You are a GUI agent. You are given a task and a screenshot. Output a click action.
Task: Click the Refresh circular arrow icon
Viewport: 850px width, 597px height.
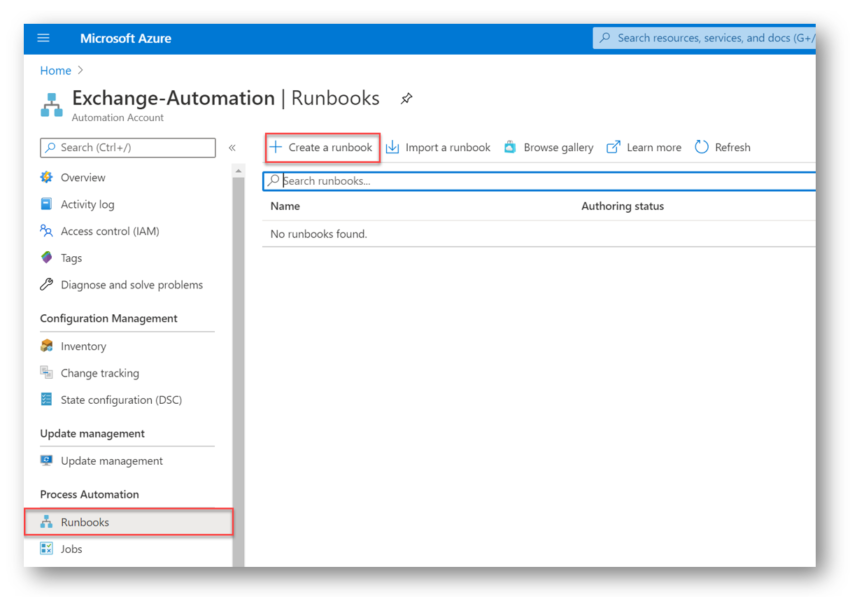point(701,147)
